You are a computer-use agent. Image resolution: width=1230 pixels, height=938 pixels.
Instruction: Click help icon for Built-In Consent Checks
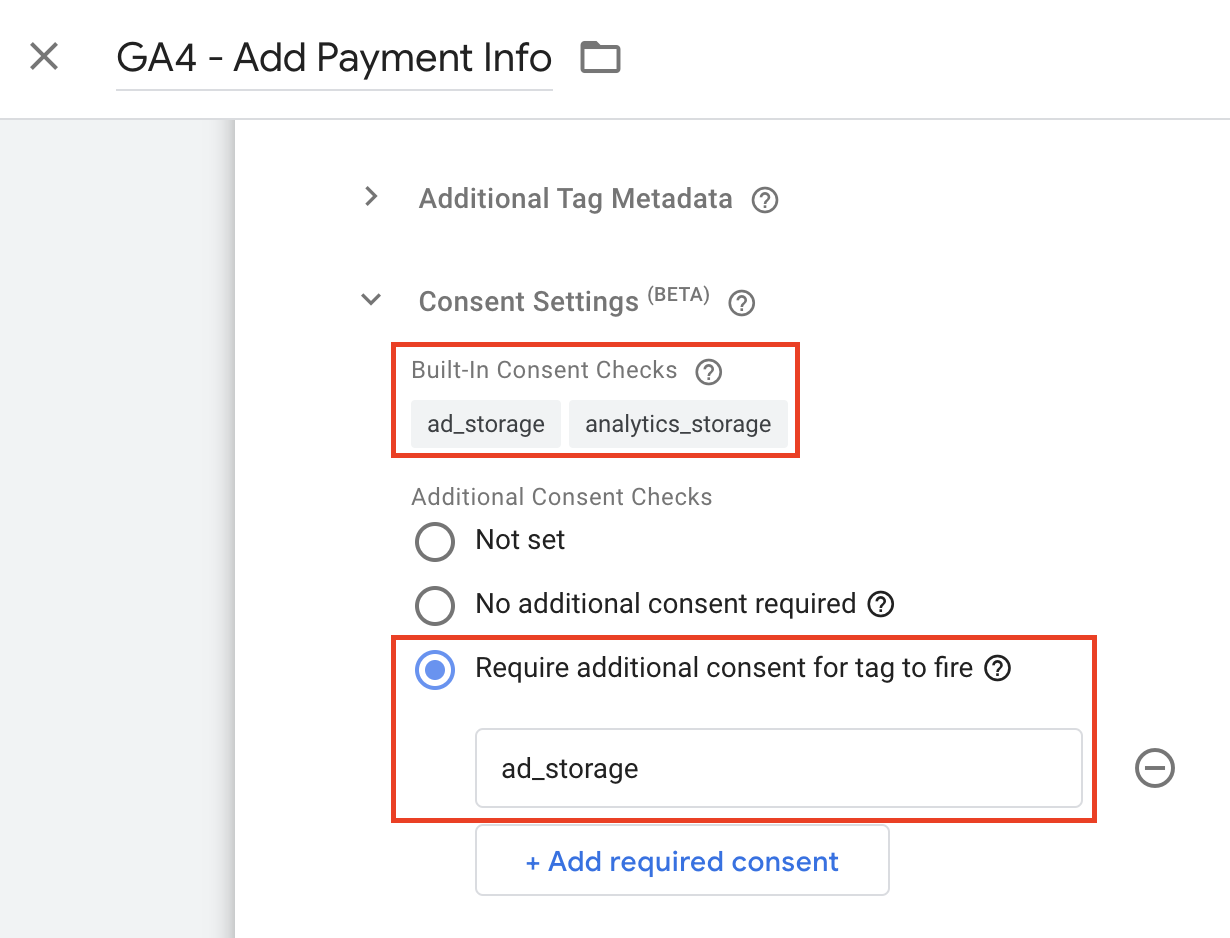pyautogui.click(x=708, y=372)
